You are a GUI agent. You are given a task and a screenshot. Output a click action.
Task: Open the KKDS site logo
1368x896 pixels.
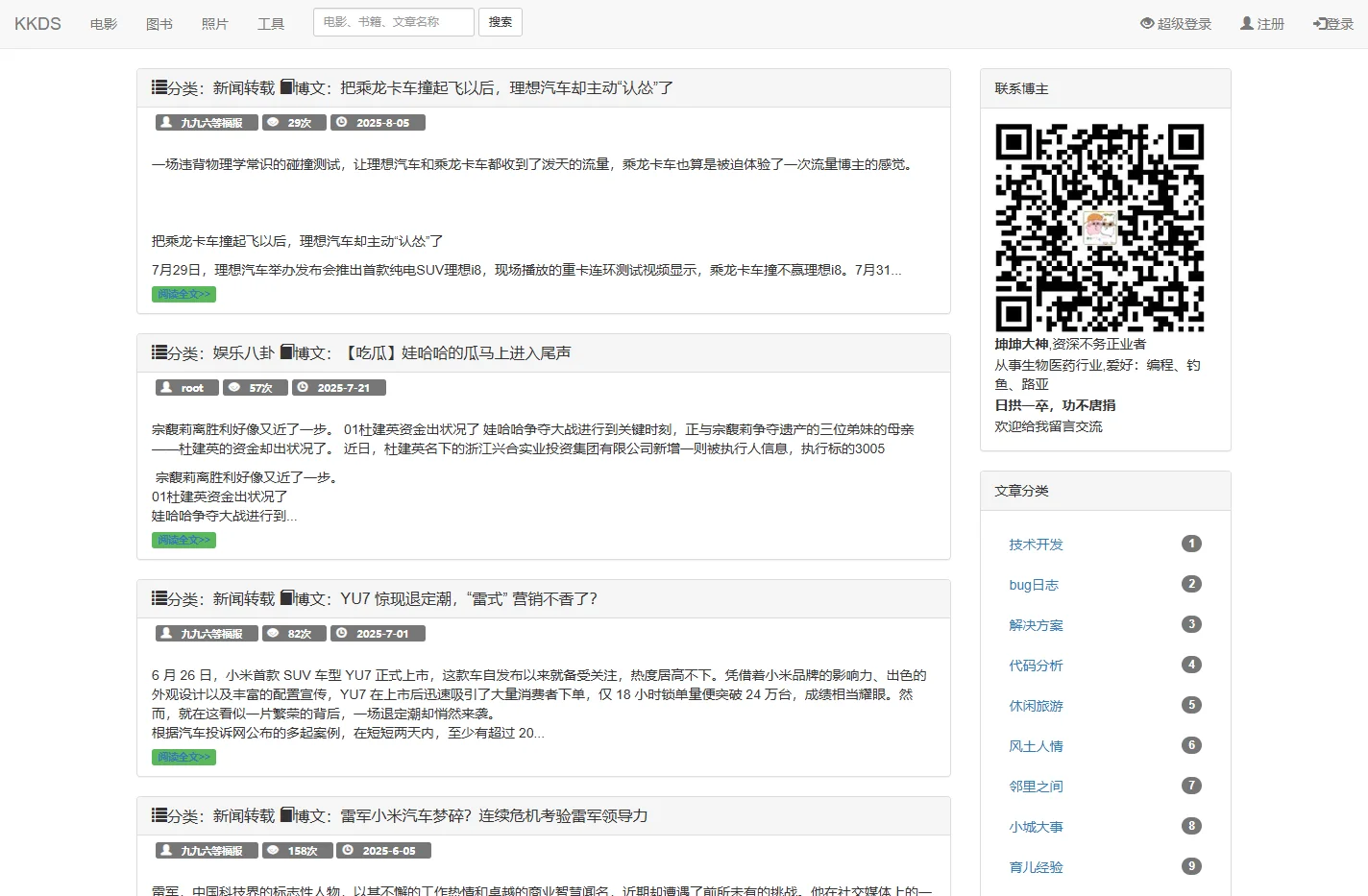[37, 24]
